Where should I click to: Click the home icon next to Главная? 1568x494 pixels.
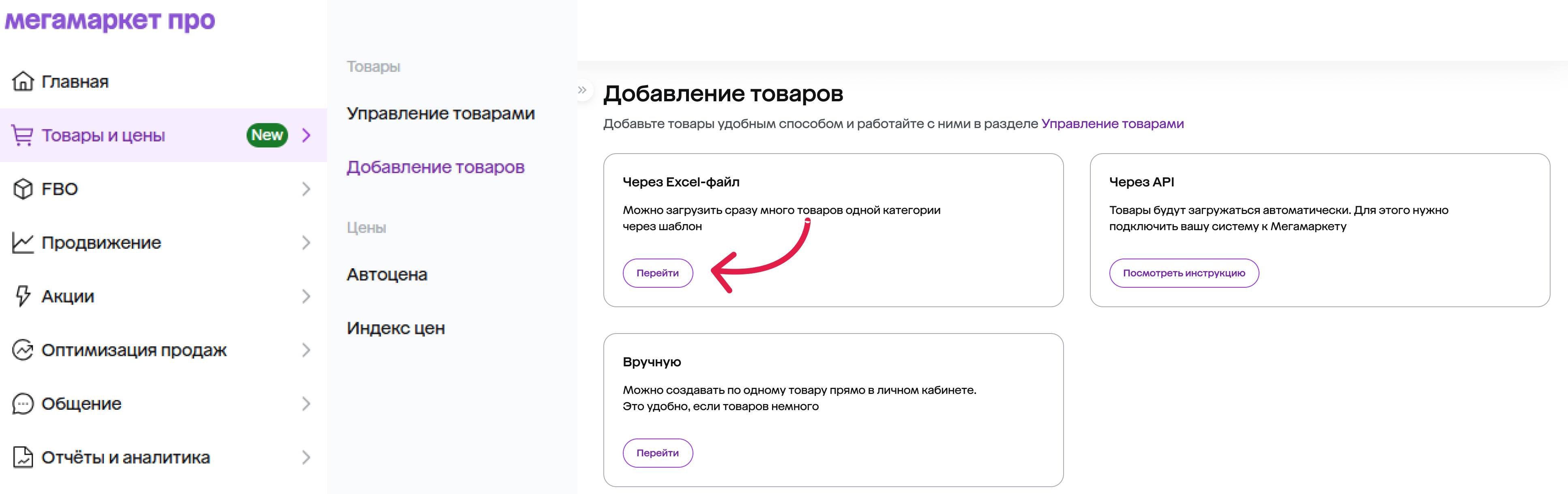pyautogui.click(x=23, y=81)
